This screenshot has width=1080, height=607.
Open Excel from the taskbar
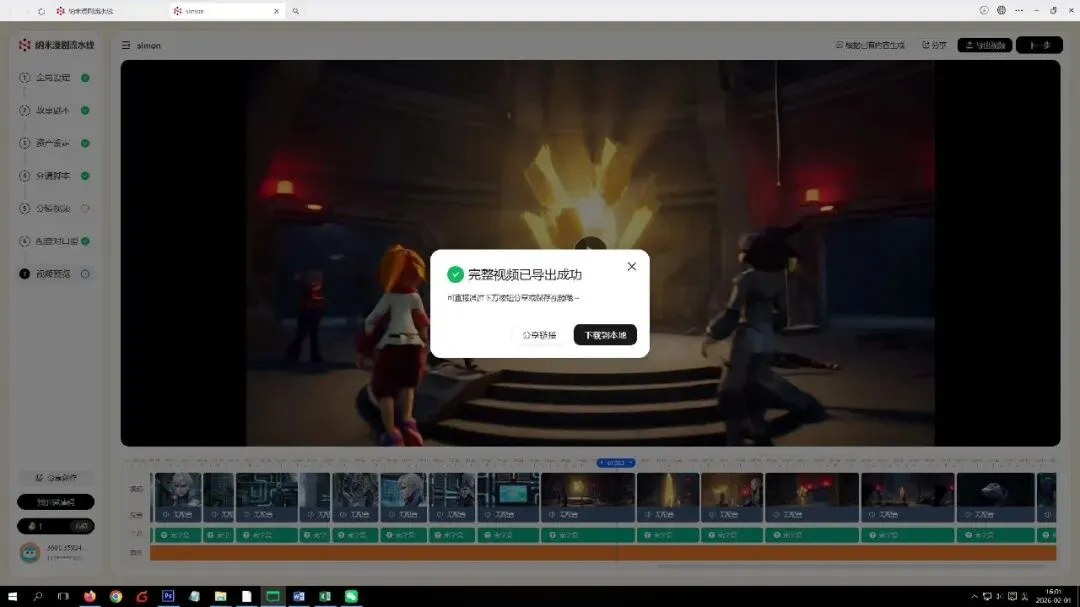[325, 597]
